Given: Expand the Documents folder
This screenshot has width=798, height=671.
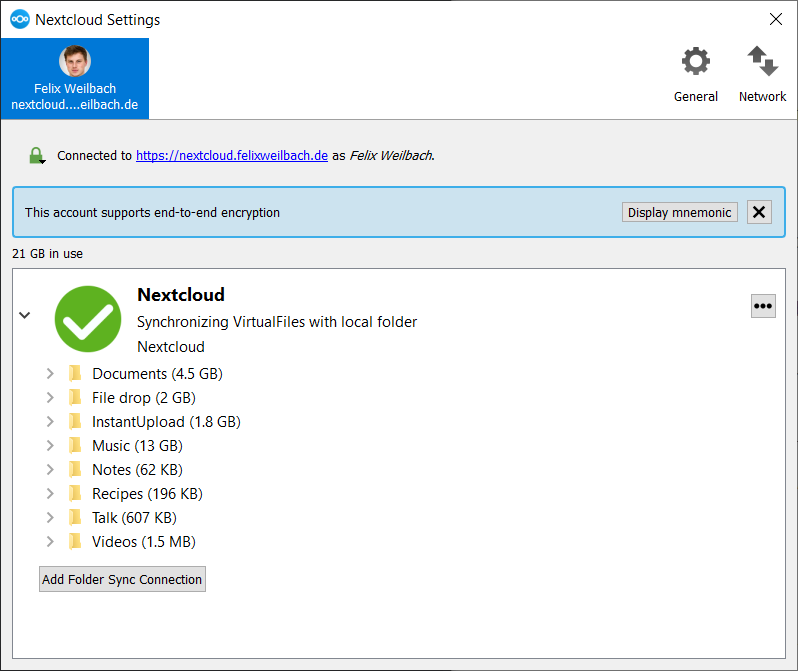Looking at the screenshot, I should [49, 374].
